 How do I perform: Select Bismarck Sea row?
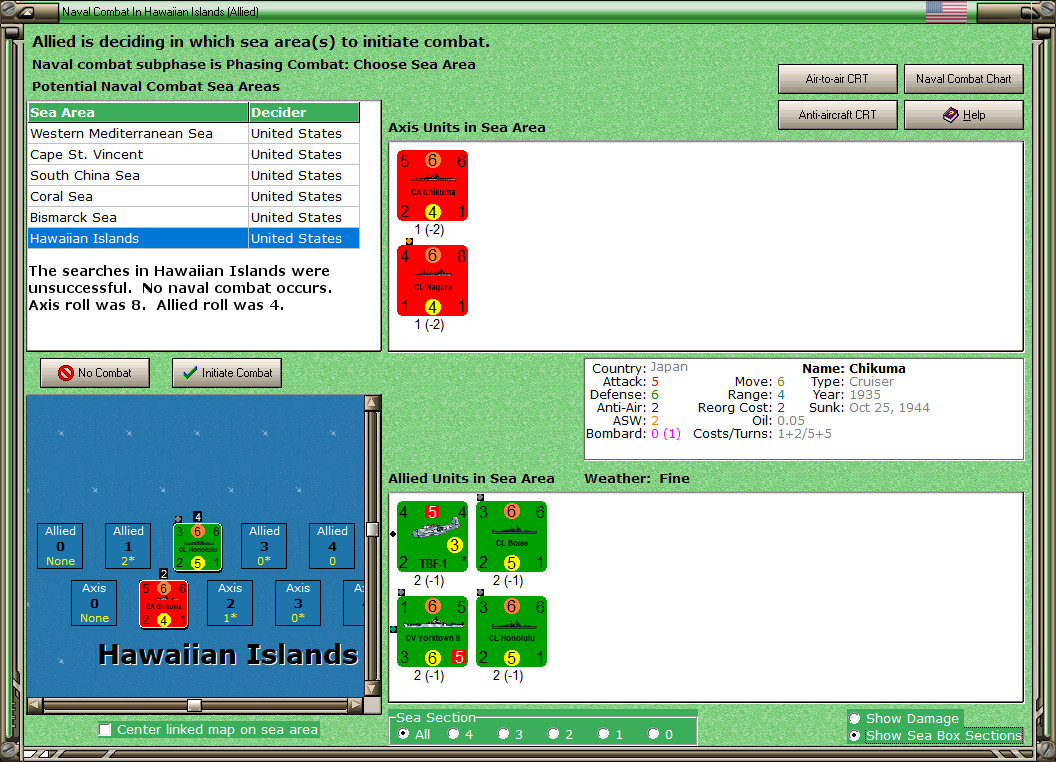point(193,217)
